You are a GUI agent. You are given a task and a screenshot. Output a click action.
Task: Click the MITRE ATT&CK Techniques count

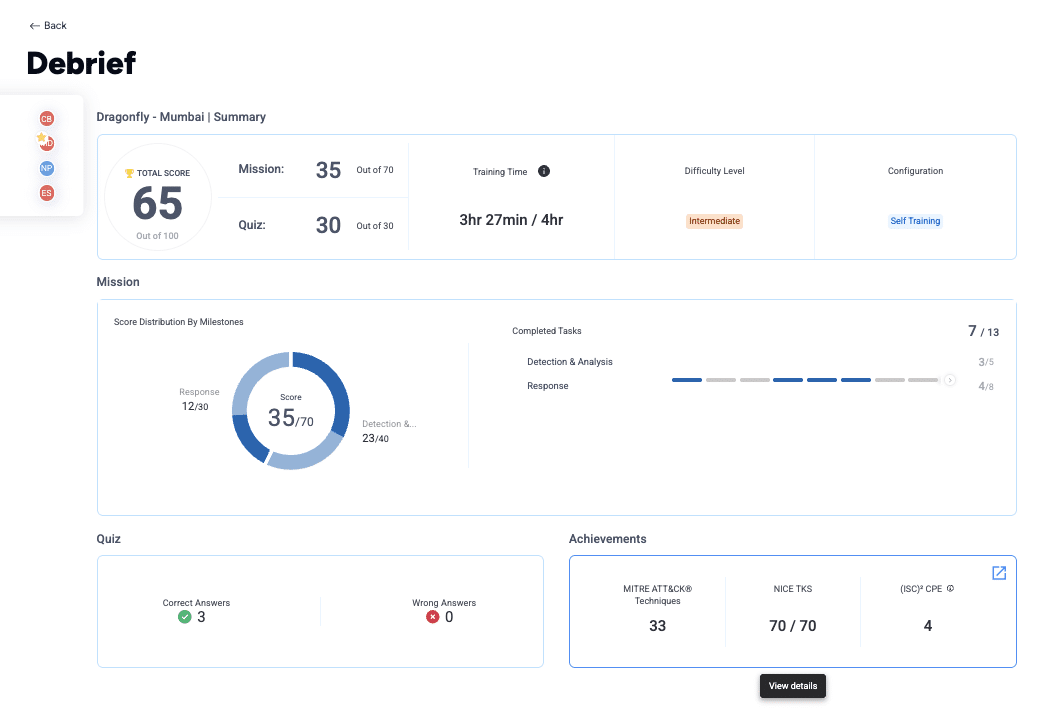click(657, 626)
